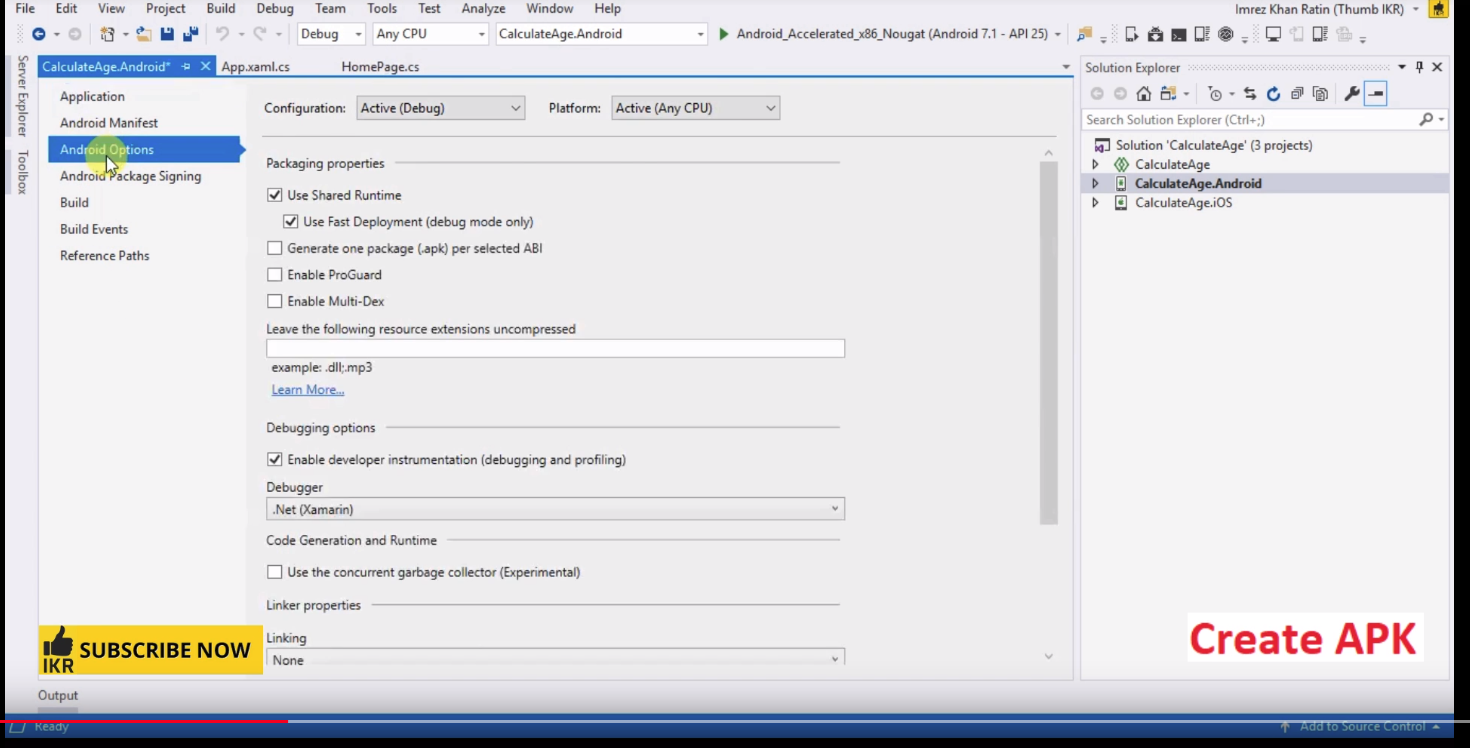
Task: Open the Platform Active (Any CPU) dropdown
Action: click(x=695, y=108)
